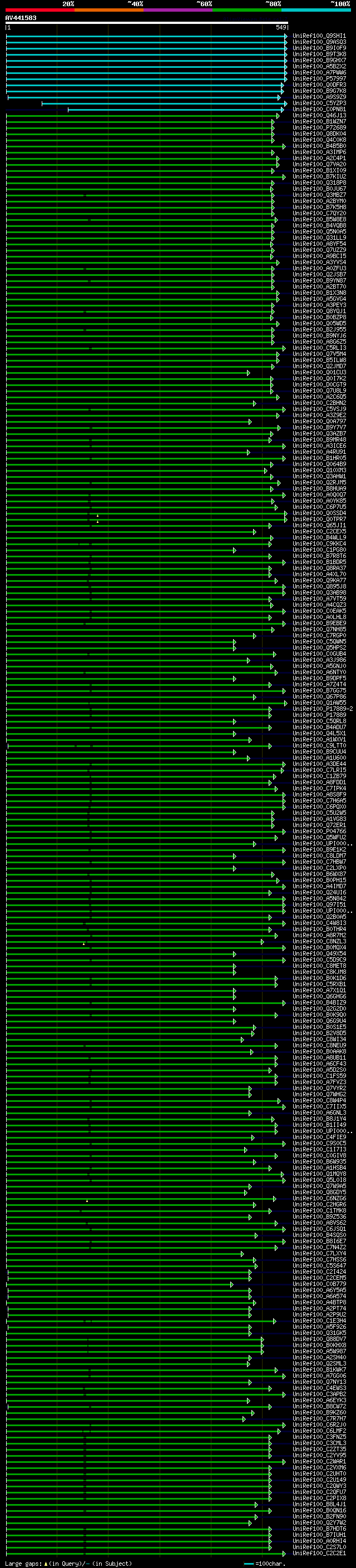Choose the UniRef100_Q1AW55 hit label

coord(319,703)
